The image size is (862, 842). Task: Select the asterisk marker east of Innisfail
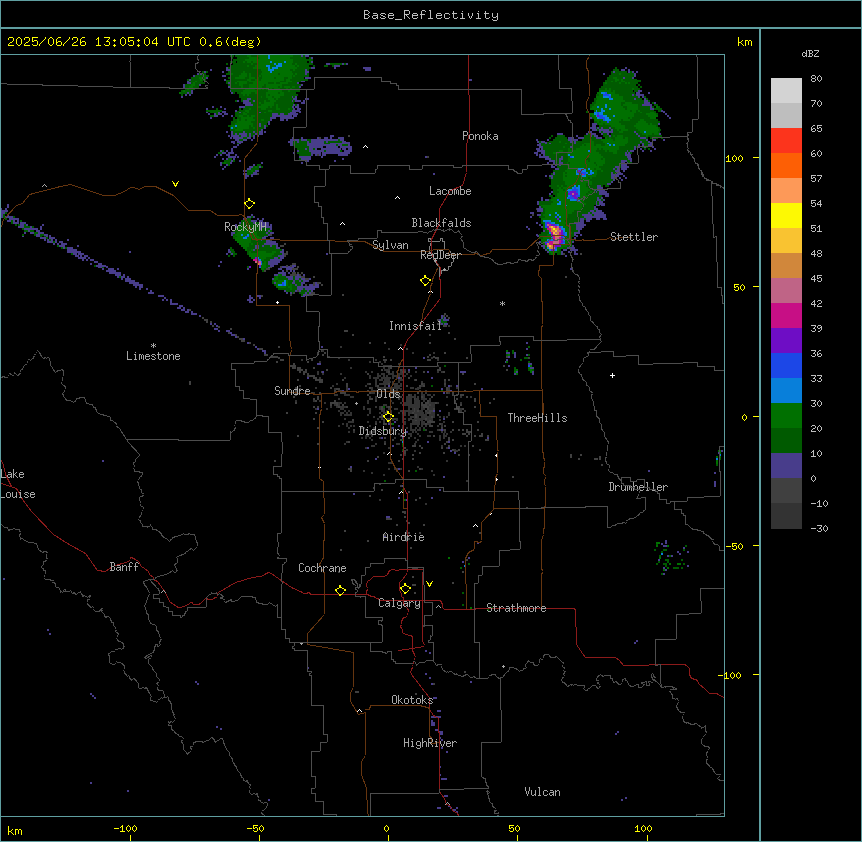tap(502, 303)
